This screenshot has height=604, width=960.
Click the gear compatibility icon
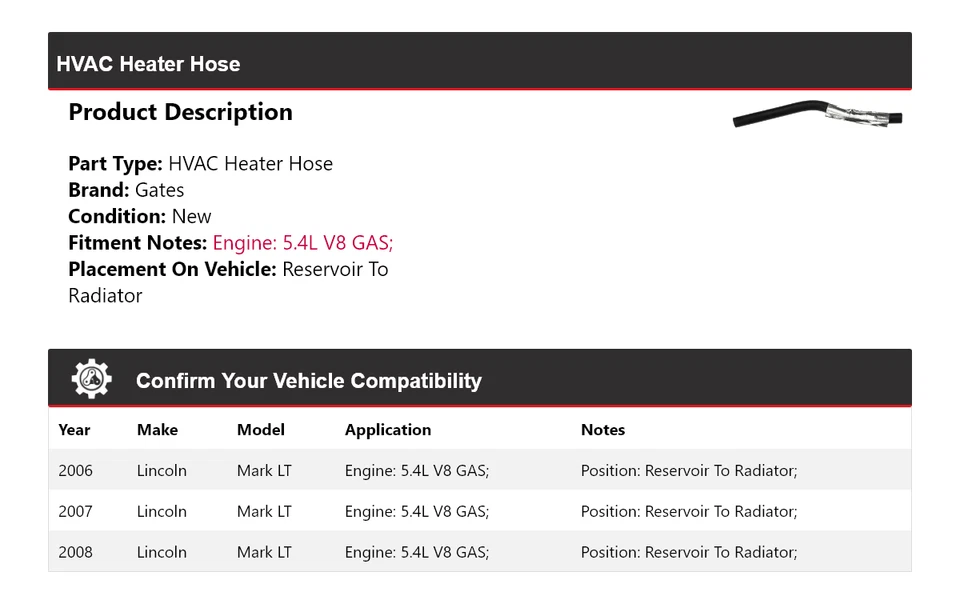pos(92,379)
